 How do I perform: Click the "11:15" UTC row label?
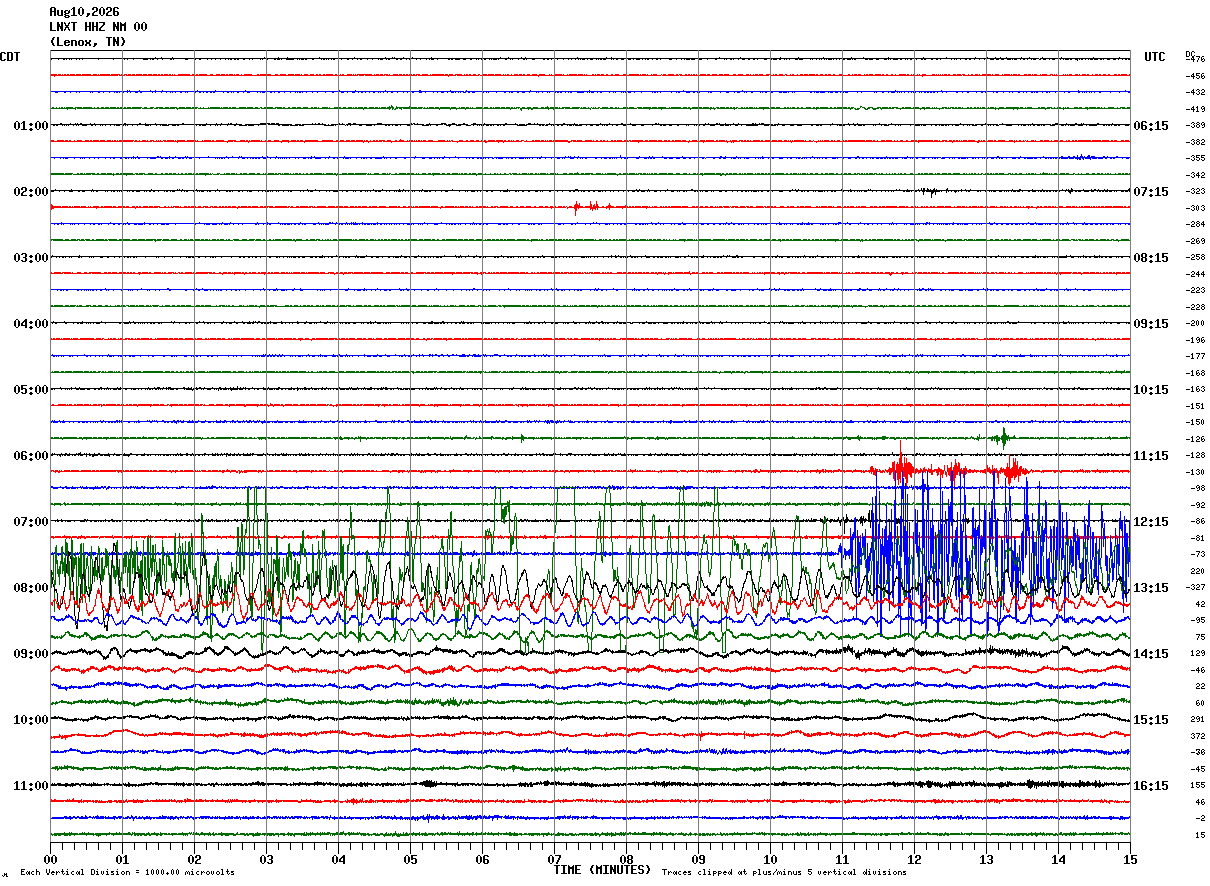(1150, 456)
